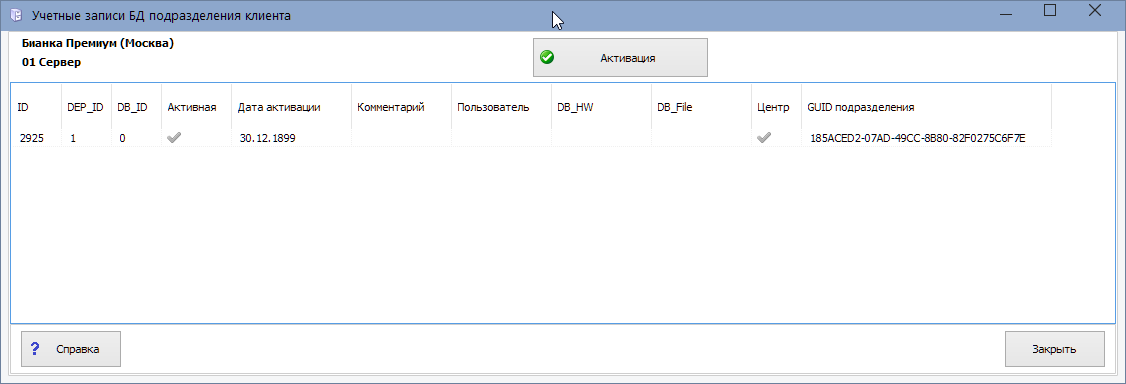Click the Комментарий column header
Screen dimensions: 1126x384
[x=401, y=107]
